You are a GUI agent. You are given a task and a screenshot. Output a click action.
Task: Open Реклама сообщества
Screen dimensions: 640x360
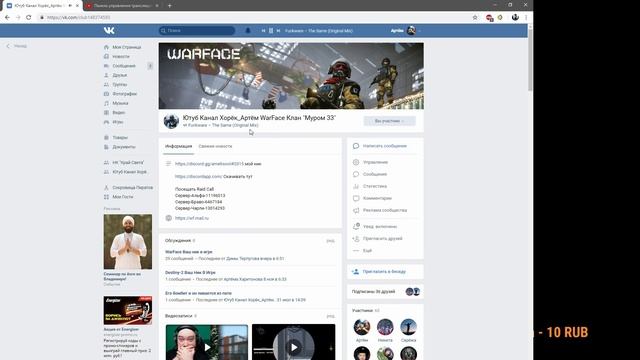384,211
